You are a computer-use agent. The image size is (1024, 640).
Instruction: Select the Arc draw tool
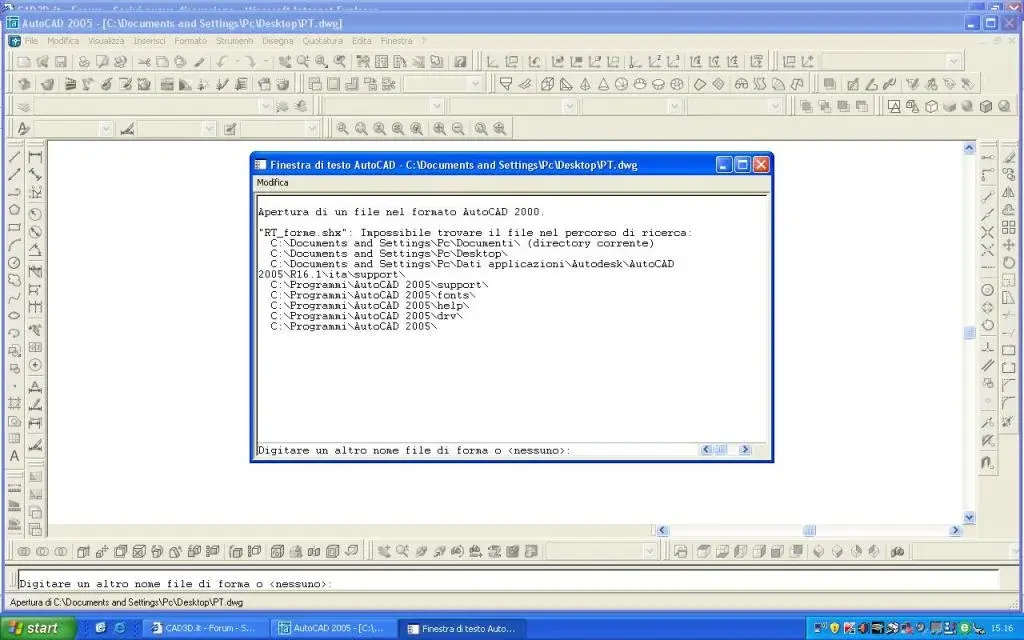pos(14,245)
